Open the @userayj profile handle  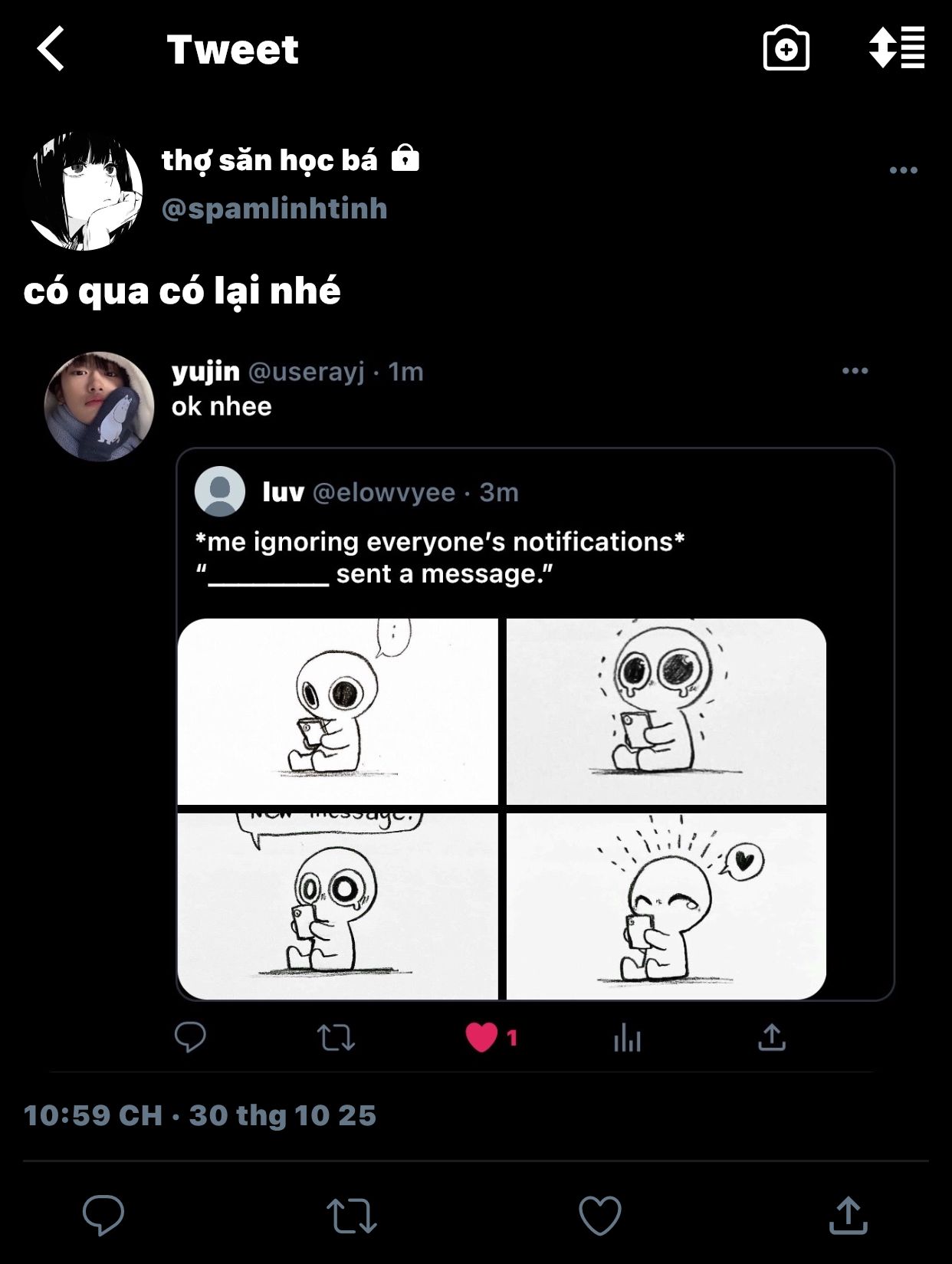tap(307, 372)
